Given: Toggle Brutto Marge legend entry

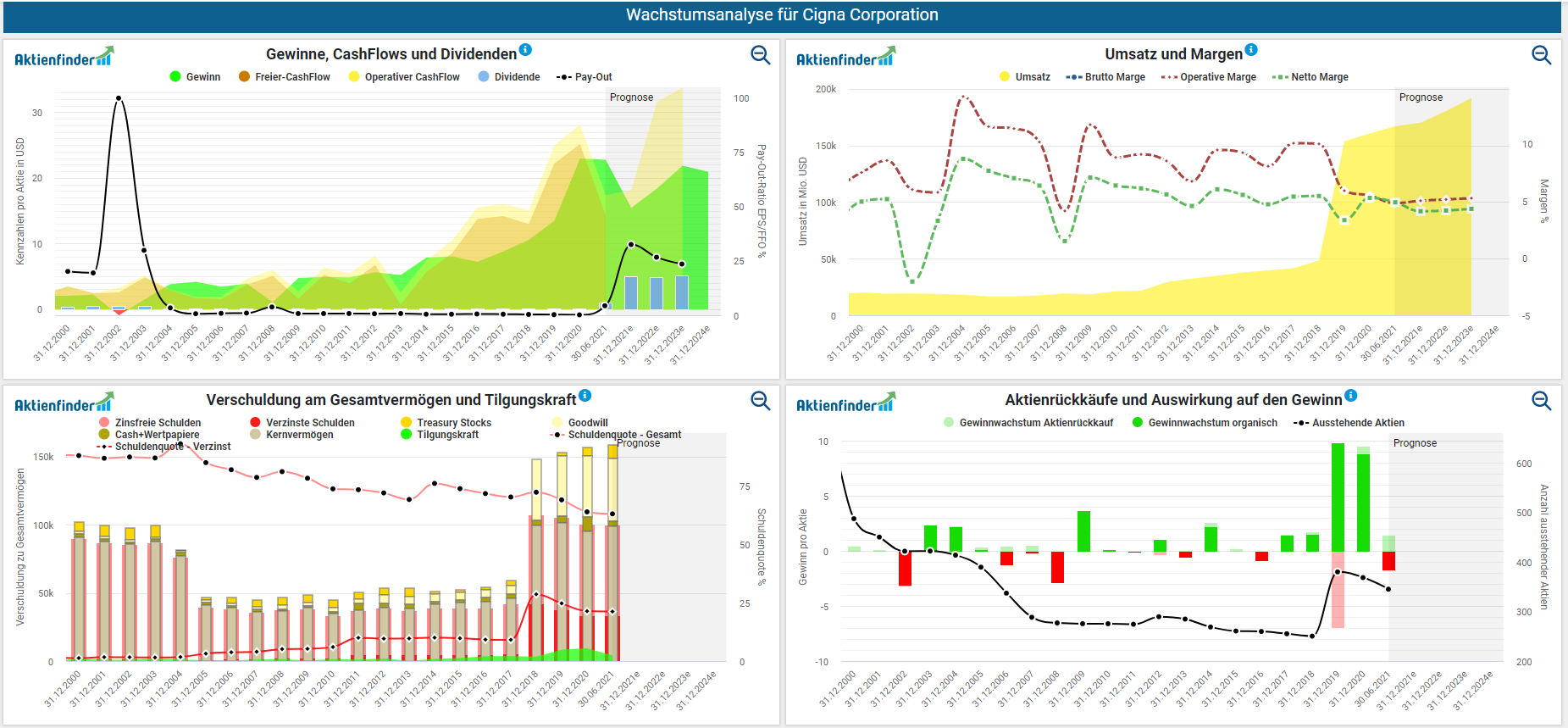Looking at the screenshot, I should [x=1105, y=77].
